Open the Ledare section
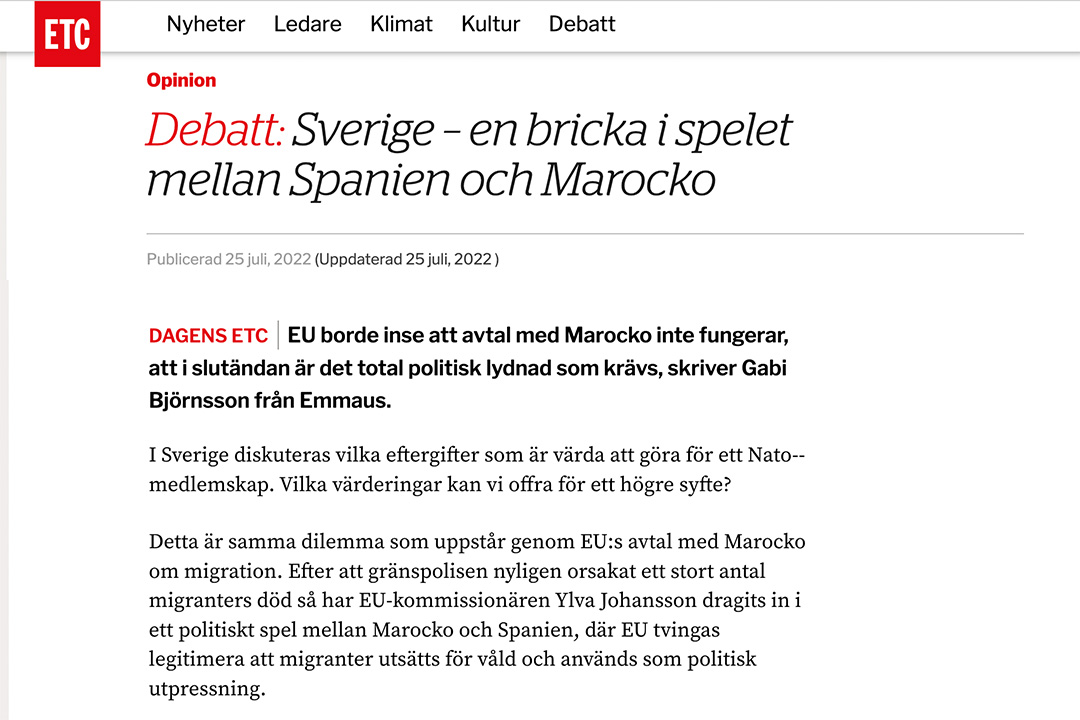 pyautogui.click(x=307, y=24)
